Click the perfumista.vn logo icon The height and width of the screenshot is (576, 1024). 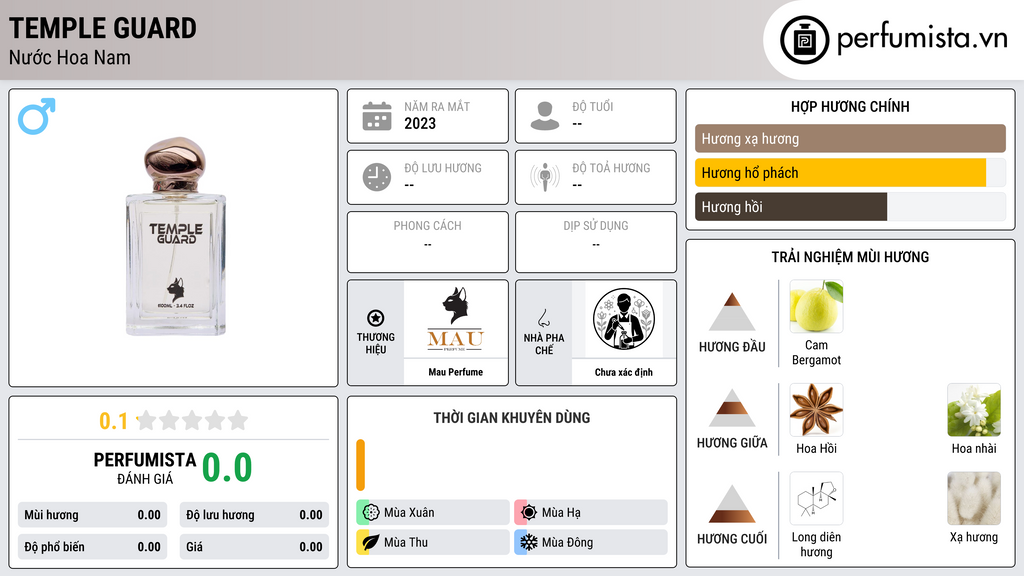tap(804, 40)
